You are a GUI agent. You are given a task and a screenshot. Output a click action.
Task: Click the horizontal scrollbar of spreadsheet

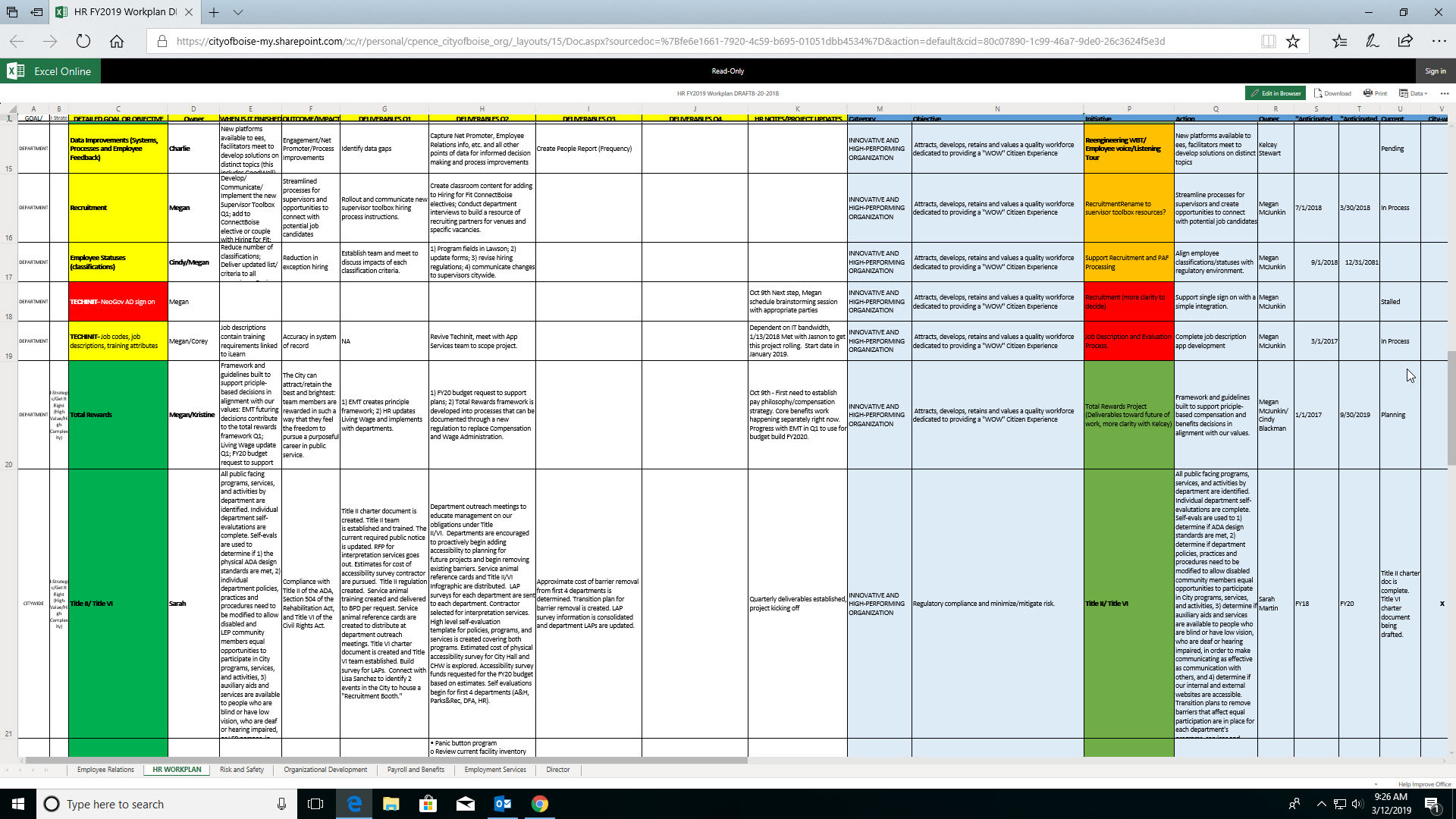(x=387, y=760)
